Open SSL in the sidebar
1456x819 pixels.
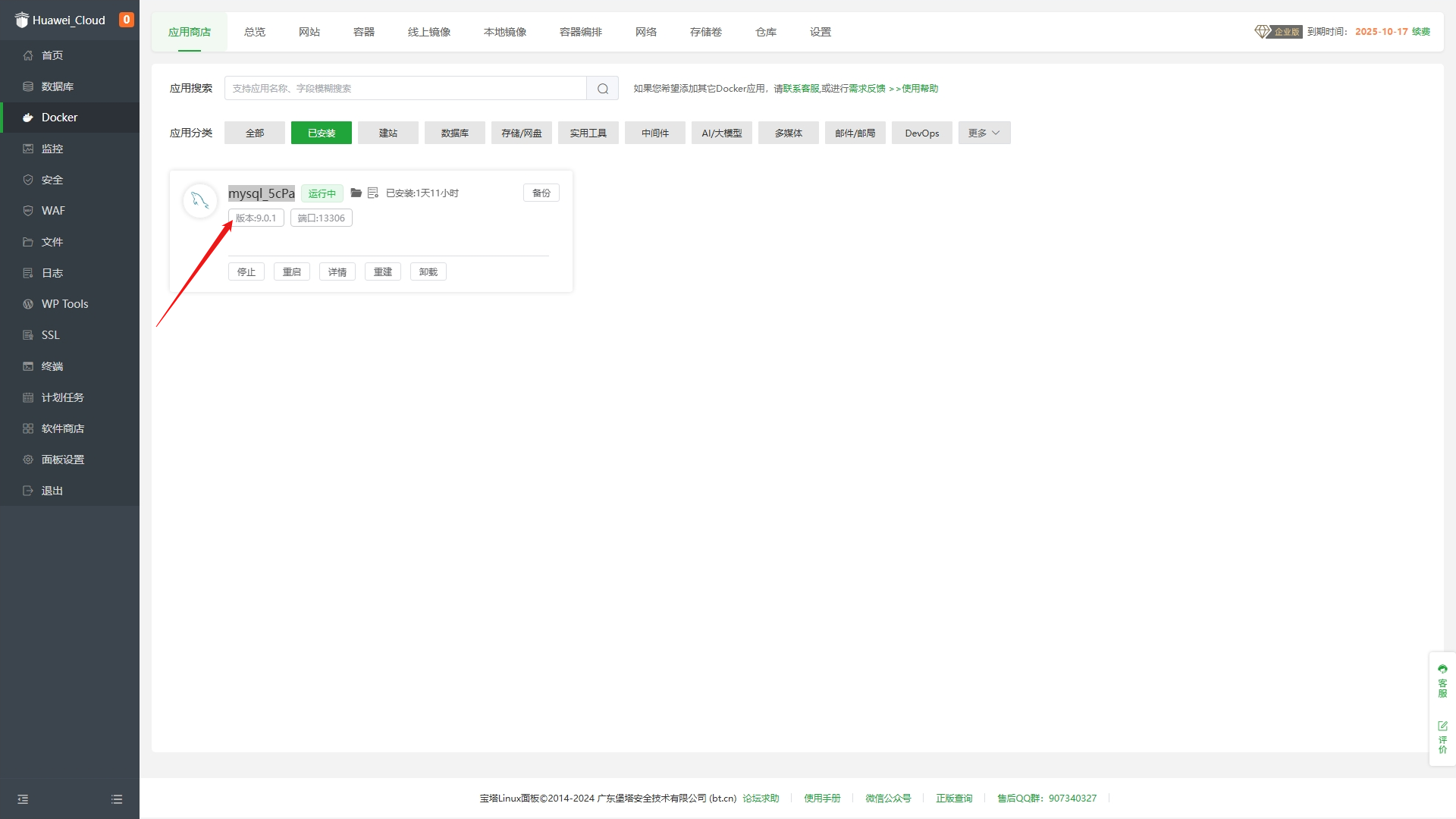(70, 335)
